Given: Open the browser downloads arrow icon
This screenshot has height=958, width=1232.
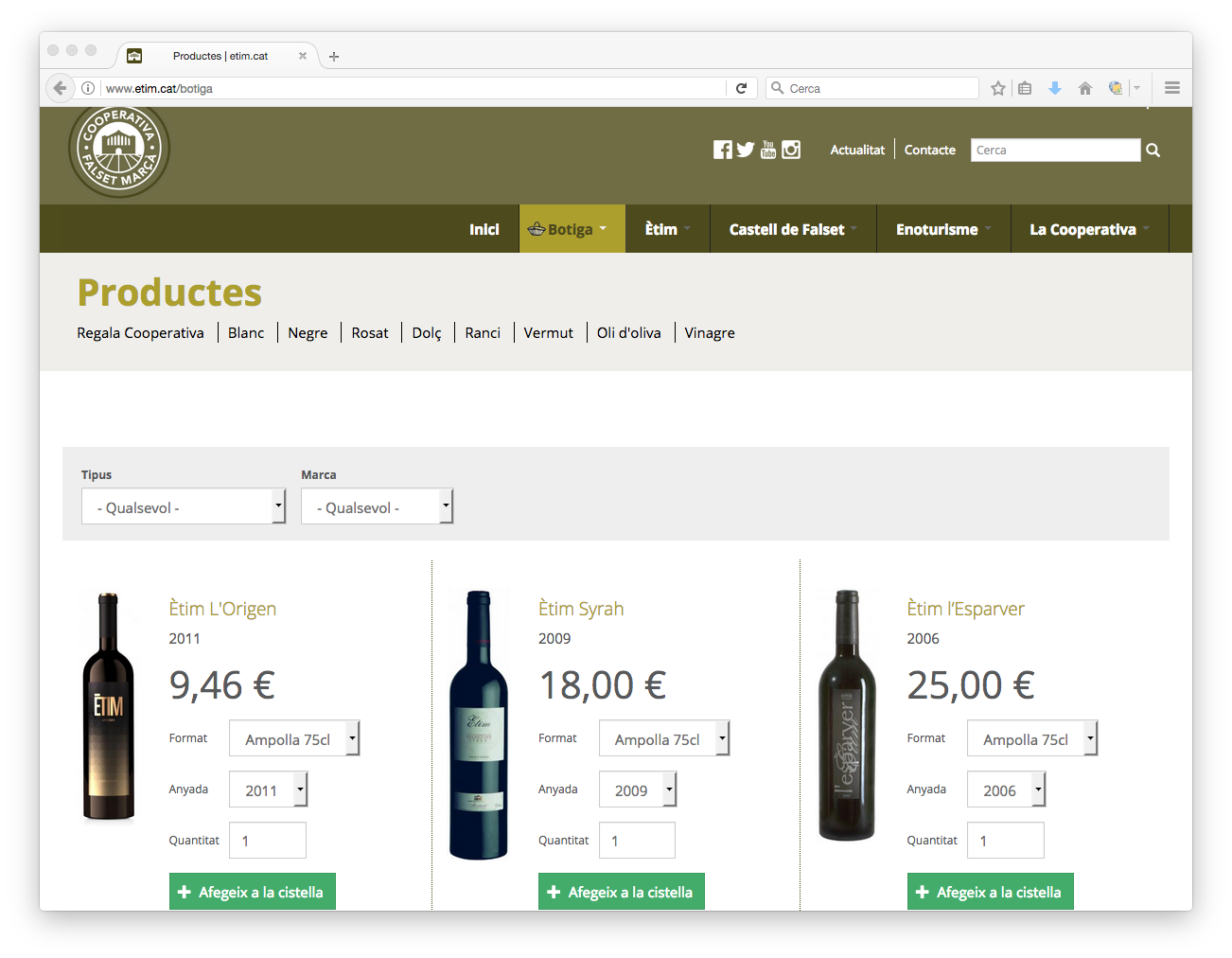Looking at the screenshot, I should coord(1054,88).
